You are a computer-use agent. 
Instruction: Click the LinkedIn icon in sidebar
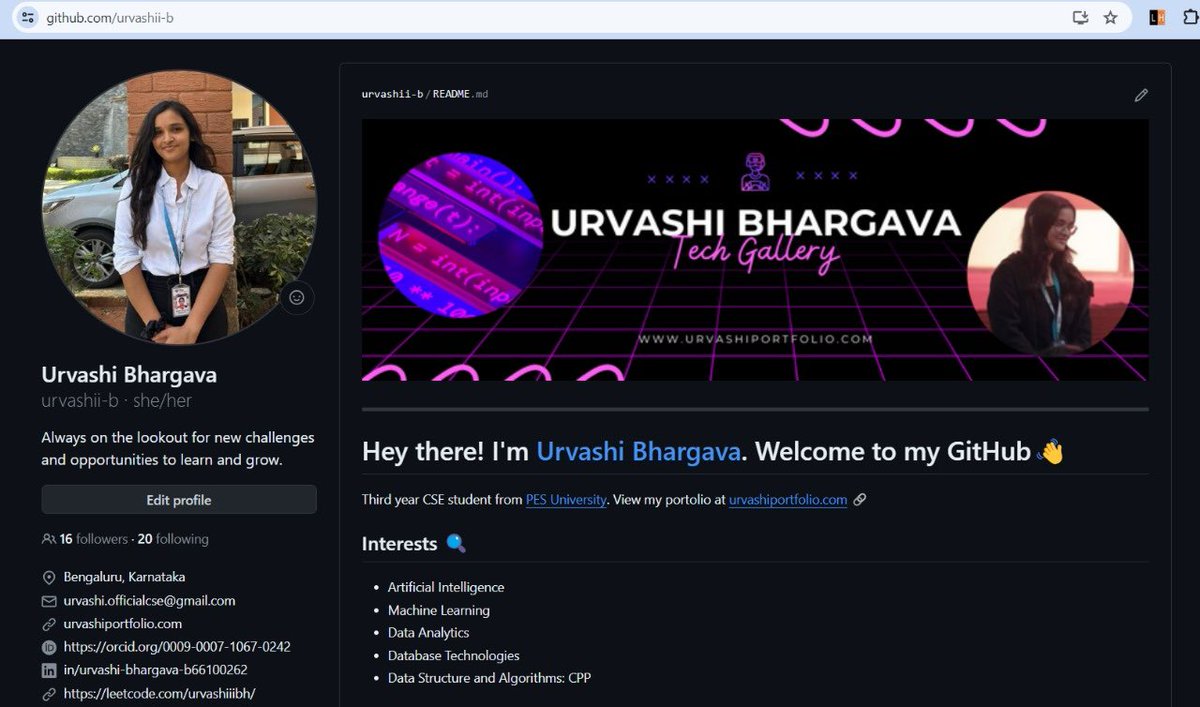tap(49, 670)
